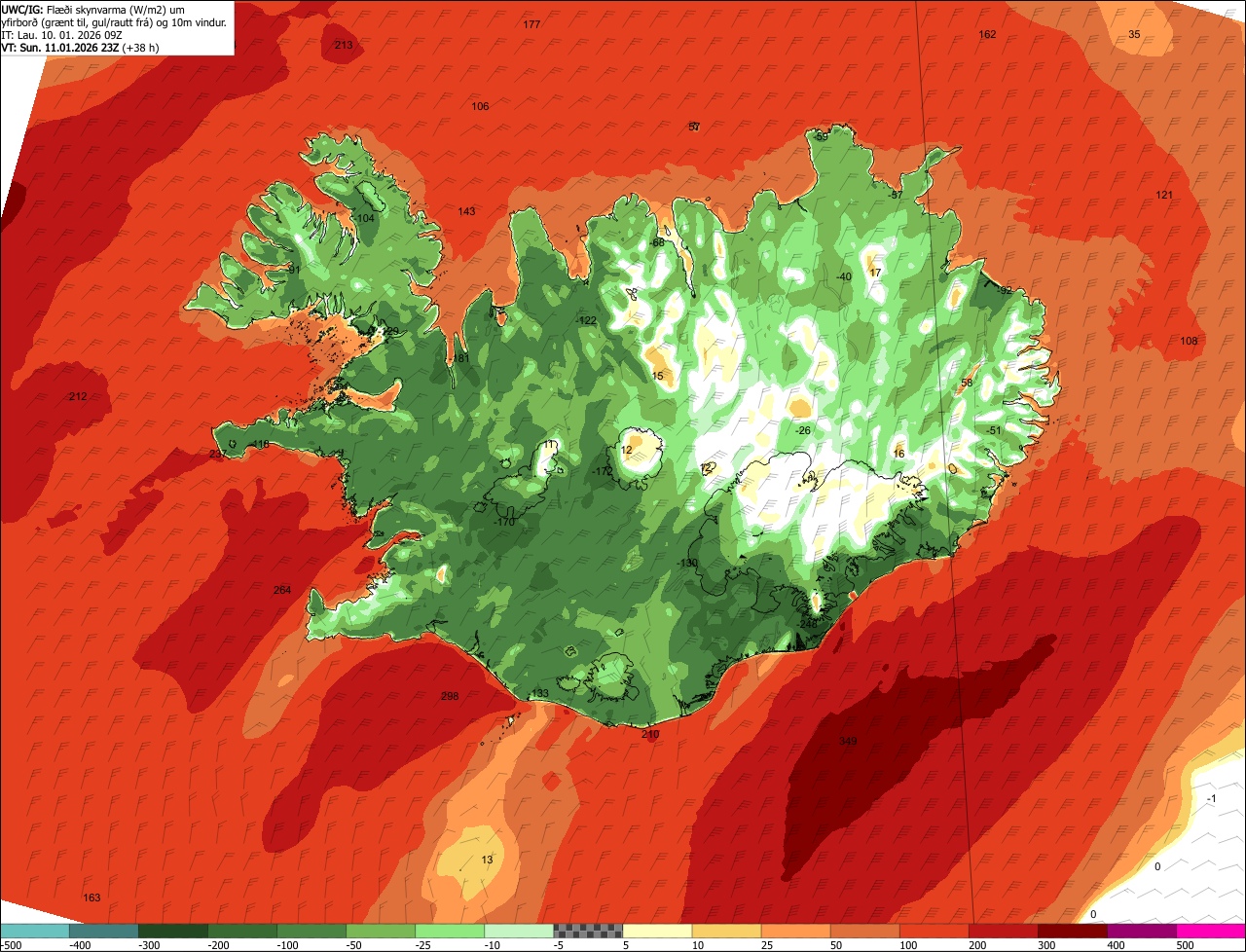Viewport: 1246px width, 952px height.
Task: Click the 213 value near the header box
Action: pyautogui.click(x=344, y=45)
